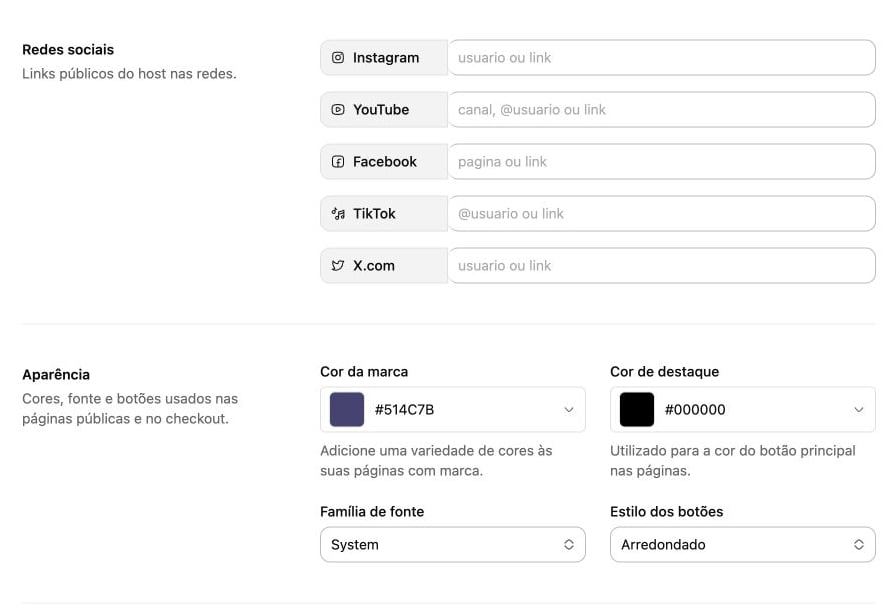Click the #000000 black color swatch
The image size is (890, 610).
[637, 410]
